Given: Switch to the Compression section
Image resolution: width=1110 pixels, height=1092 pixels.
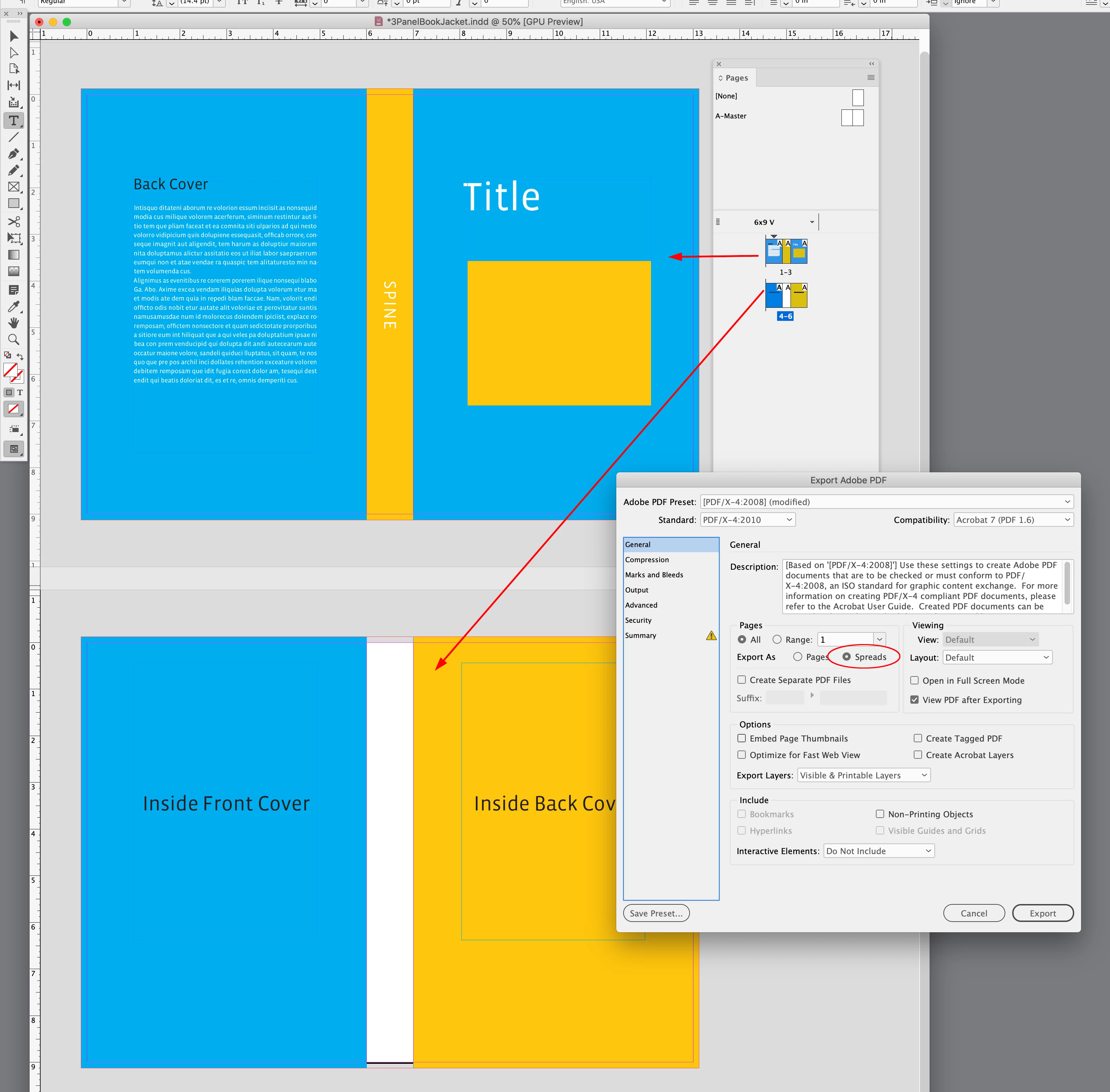Looking at the screenshot, I should click(647, 560).
